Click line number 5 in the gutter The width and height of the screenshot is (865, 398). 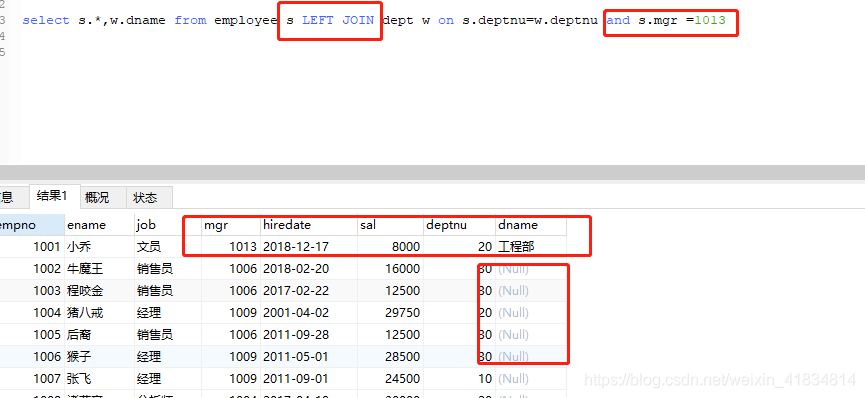coord(3,52)
